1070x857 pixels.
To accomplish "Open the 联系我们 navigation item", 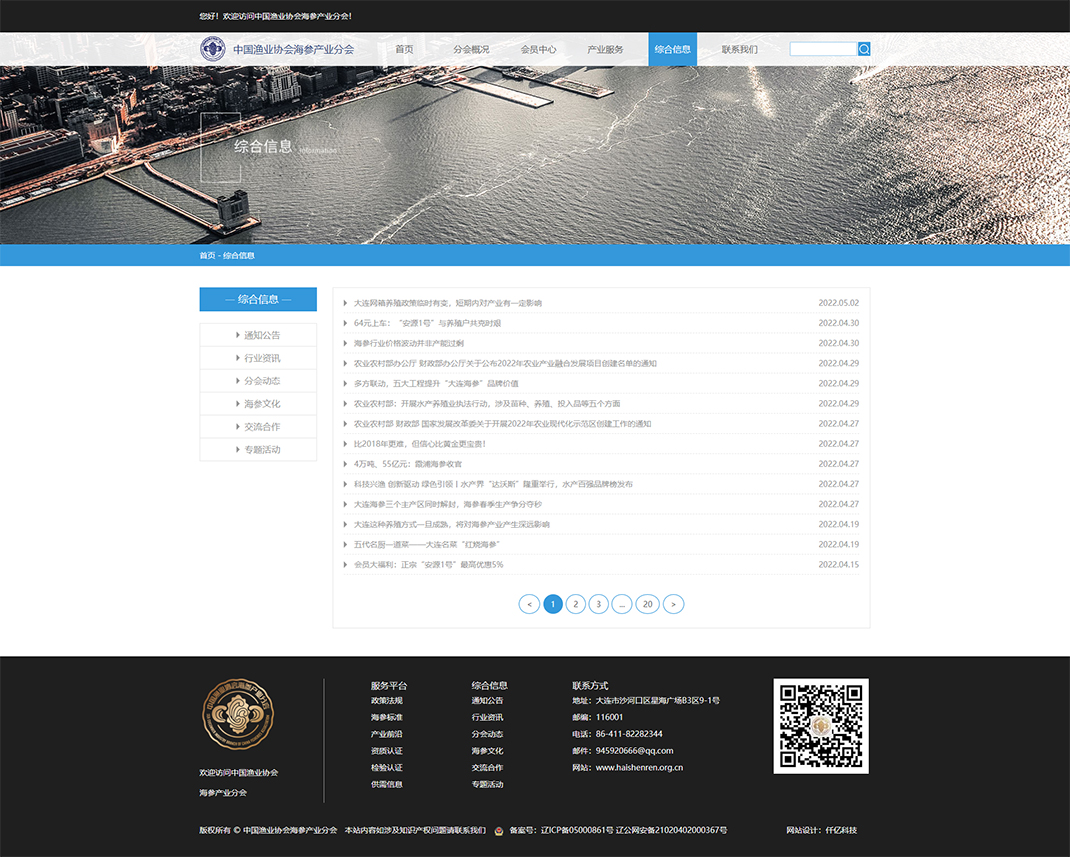I will pos(739,49).
